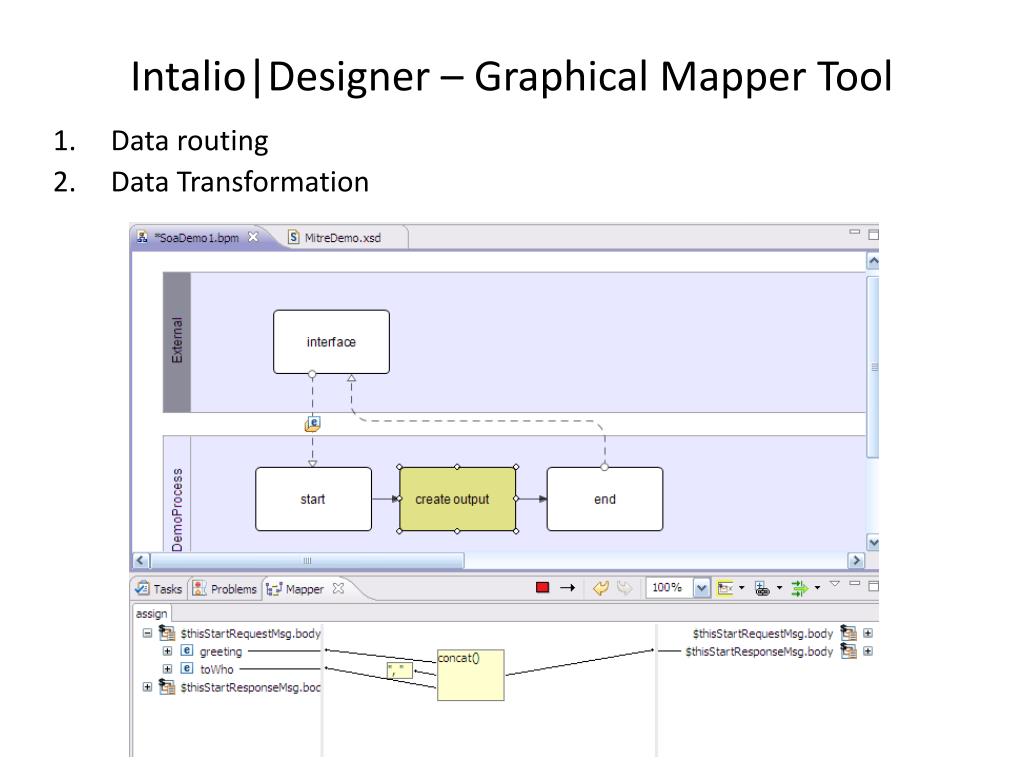Click the Mapper tab tree icon
The height and width of the screenshot is (768, 1024).
click(x=274, y=589)
